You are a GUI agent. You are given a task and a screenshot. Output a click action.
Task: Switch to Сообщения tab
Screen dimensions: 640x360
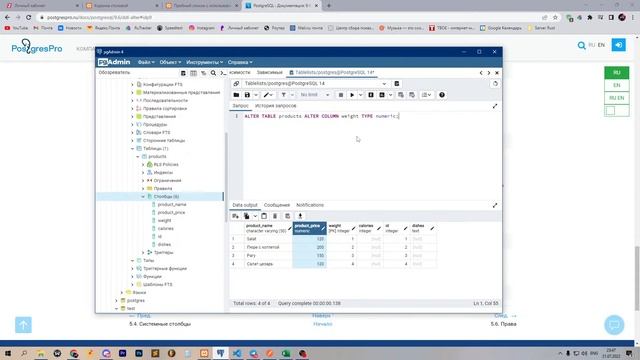[x=277, y=205]
